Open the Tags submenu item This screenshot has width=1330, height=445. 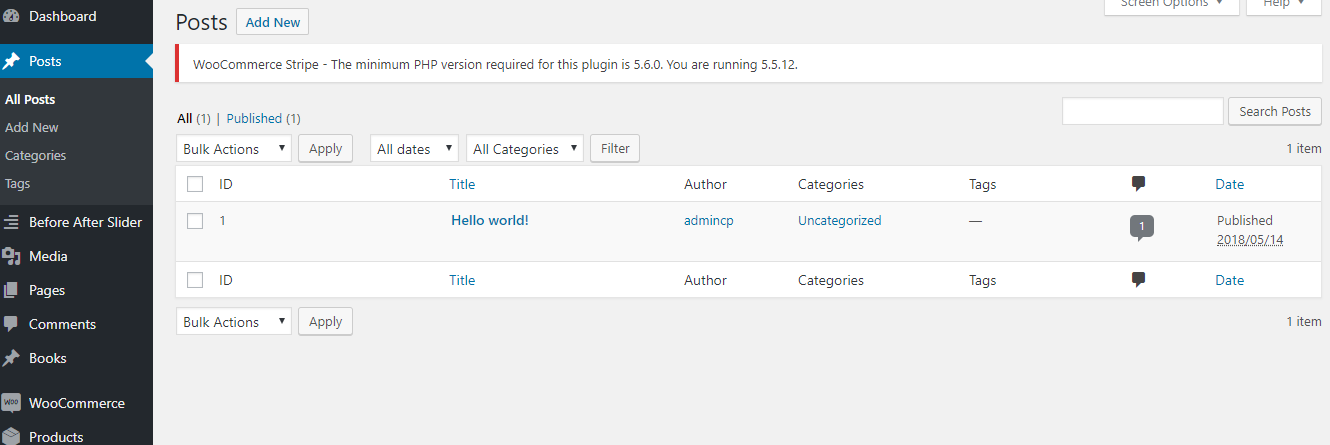(17, 184)
